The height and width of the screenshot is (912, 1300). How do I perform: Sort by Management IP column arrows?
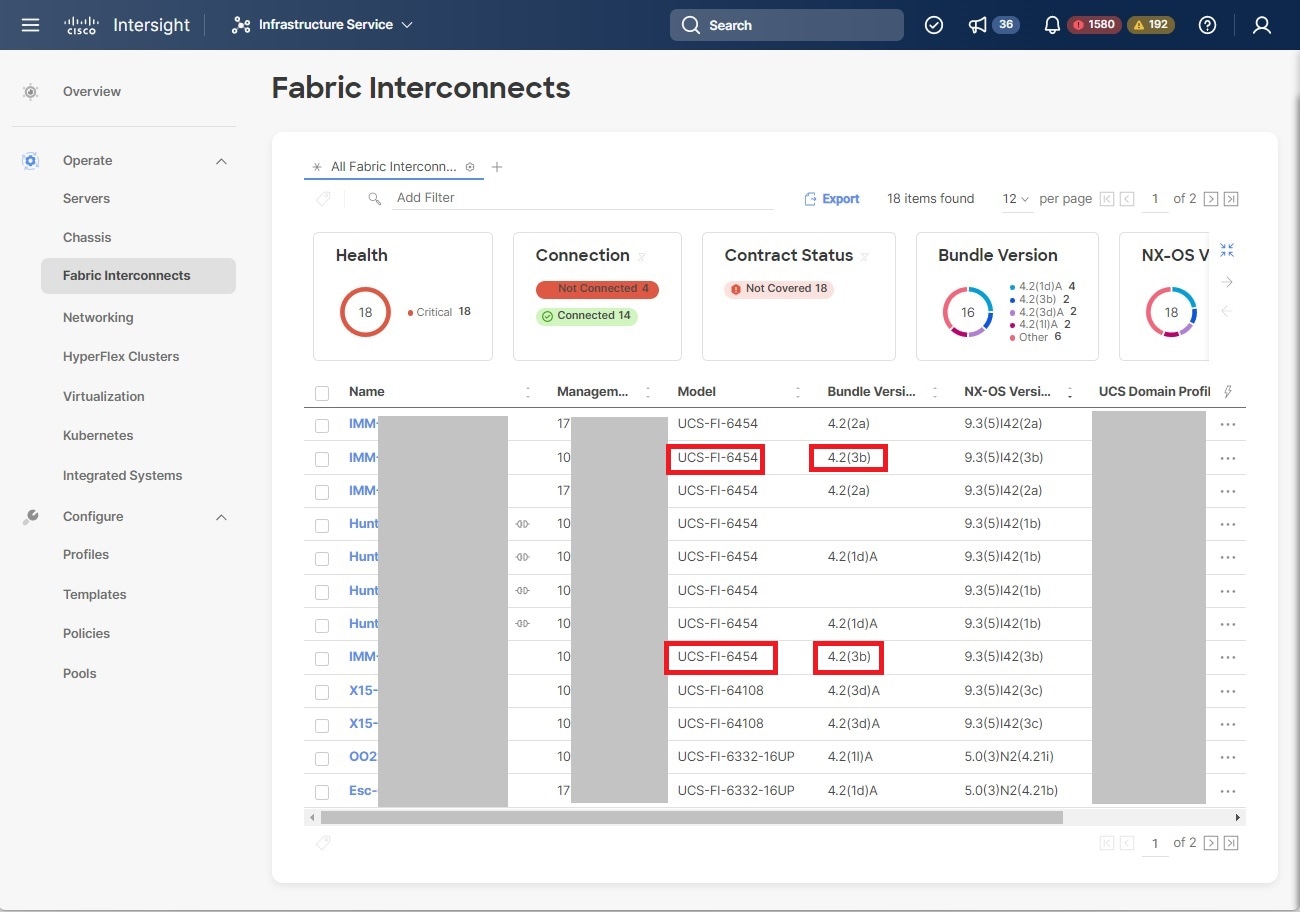tap(648, 392)
